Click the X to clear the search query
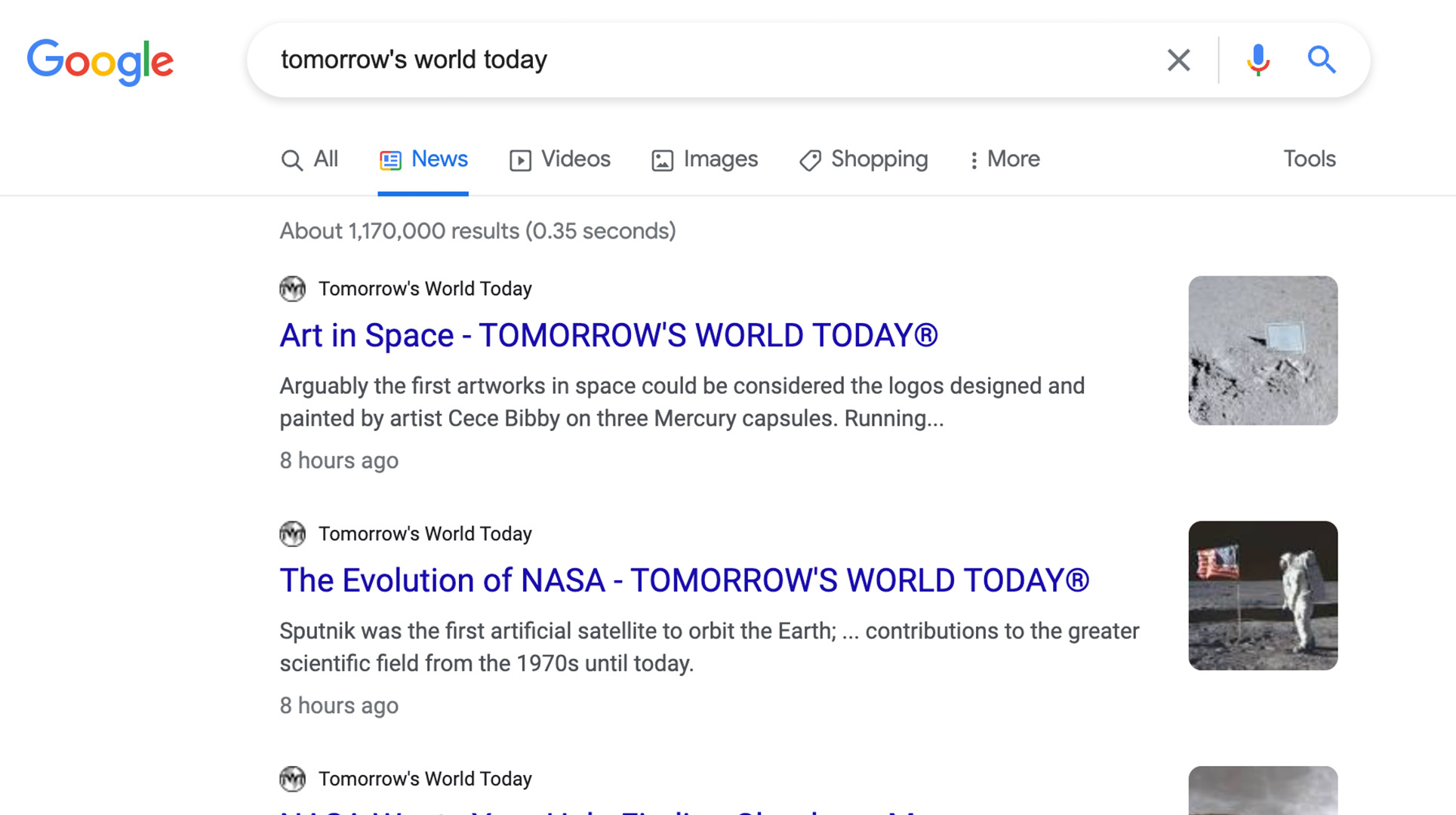1456x815 pixels. tap(1178, 60)
